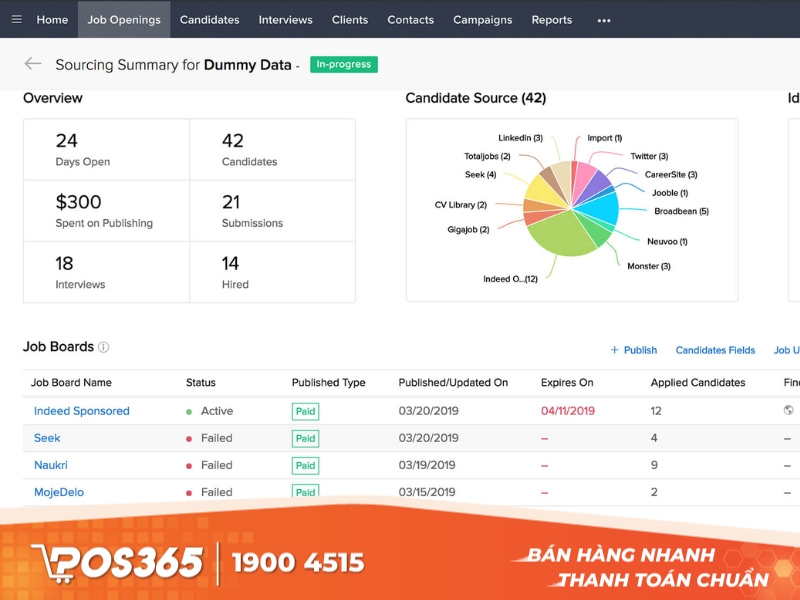Viewport: 800px width, 600px height.
Task: Open the Reports section
Action: coord(551,19)
